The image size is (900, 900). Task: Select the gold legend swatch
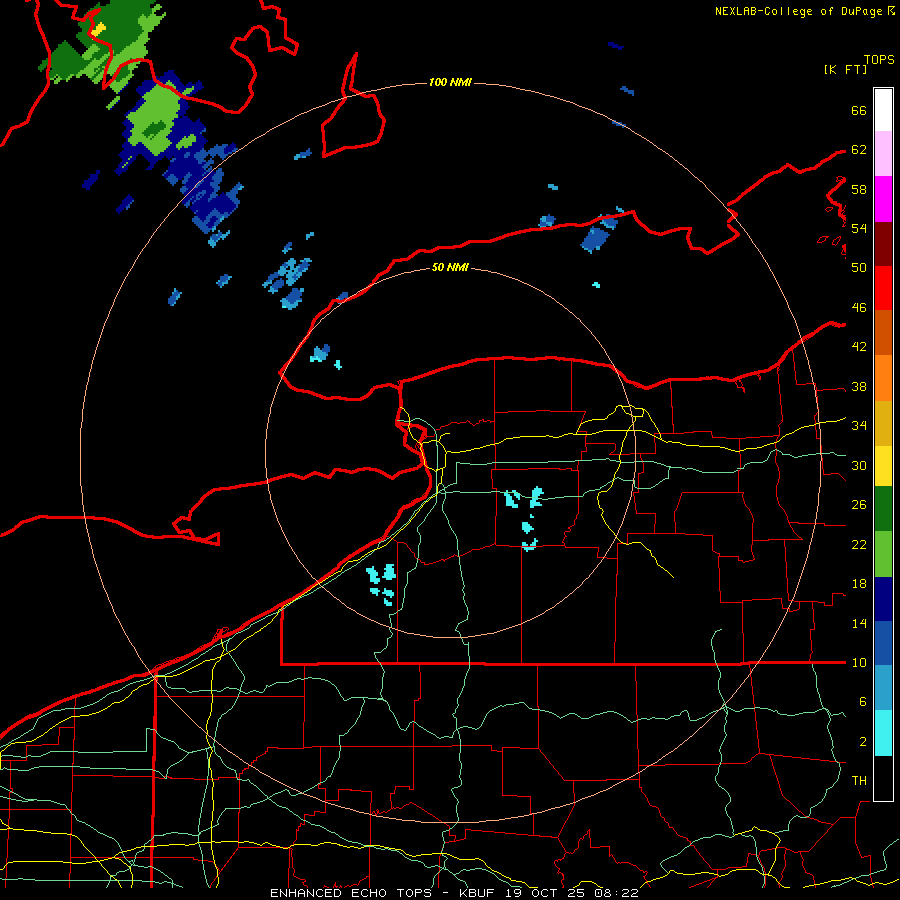point(883,423)
